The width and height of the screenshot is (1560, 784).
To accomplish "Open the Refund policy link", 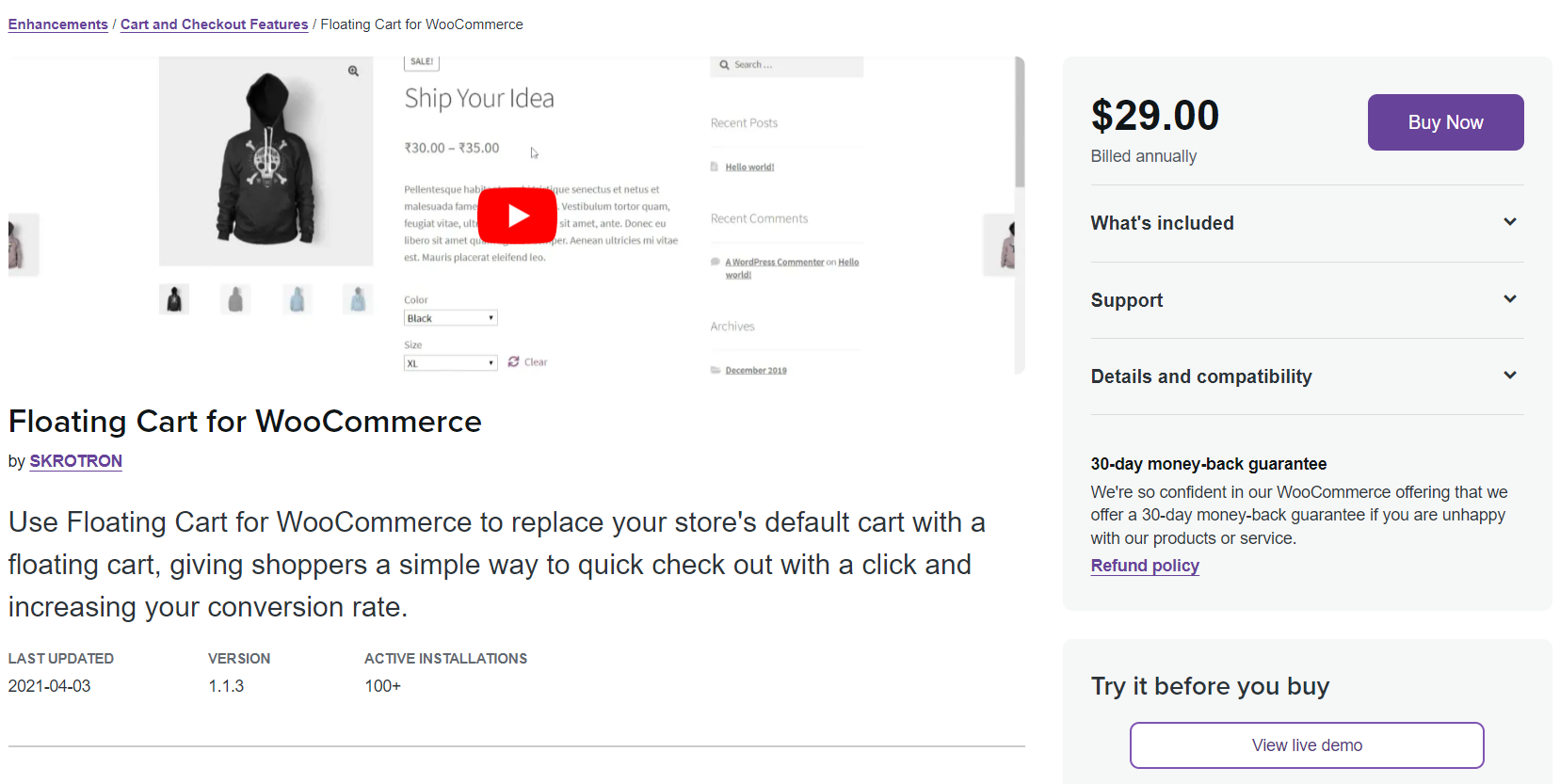I will point(1144,565).
